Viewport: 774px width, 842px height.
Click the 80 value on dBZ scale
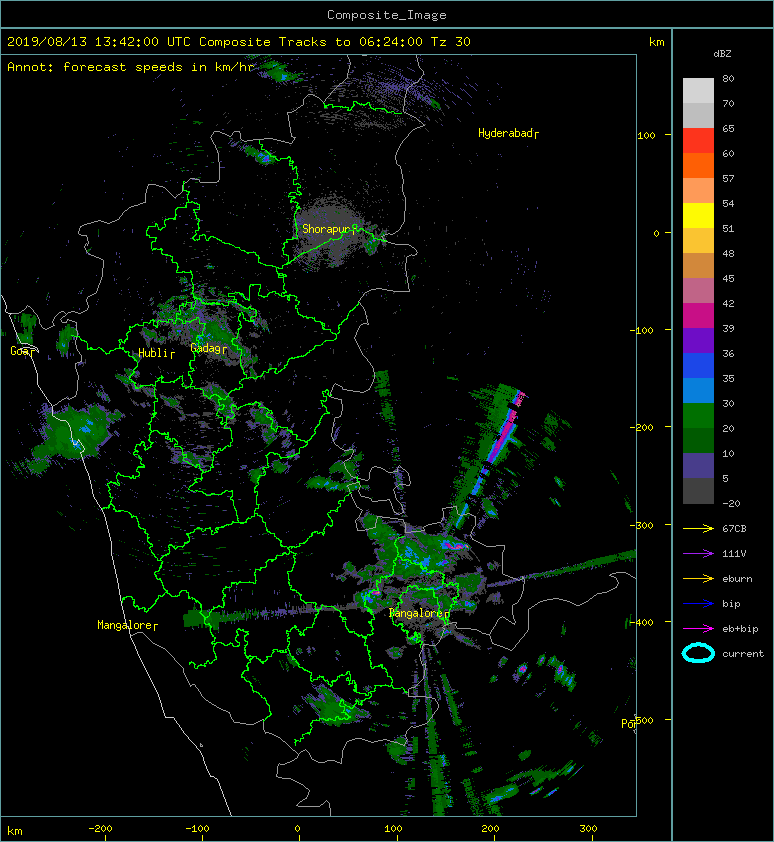point(728,78)
